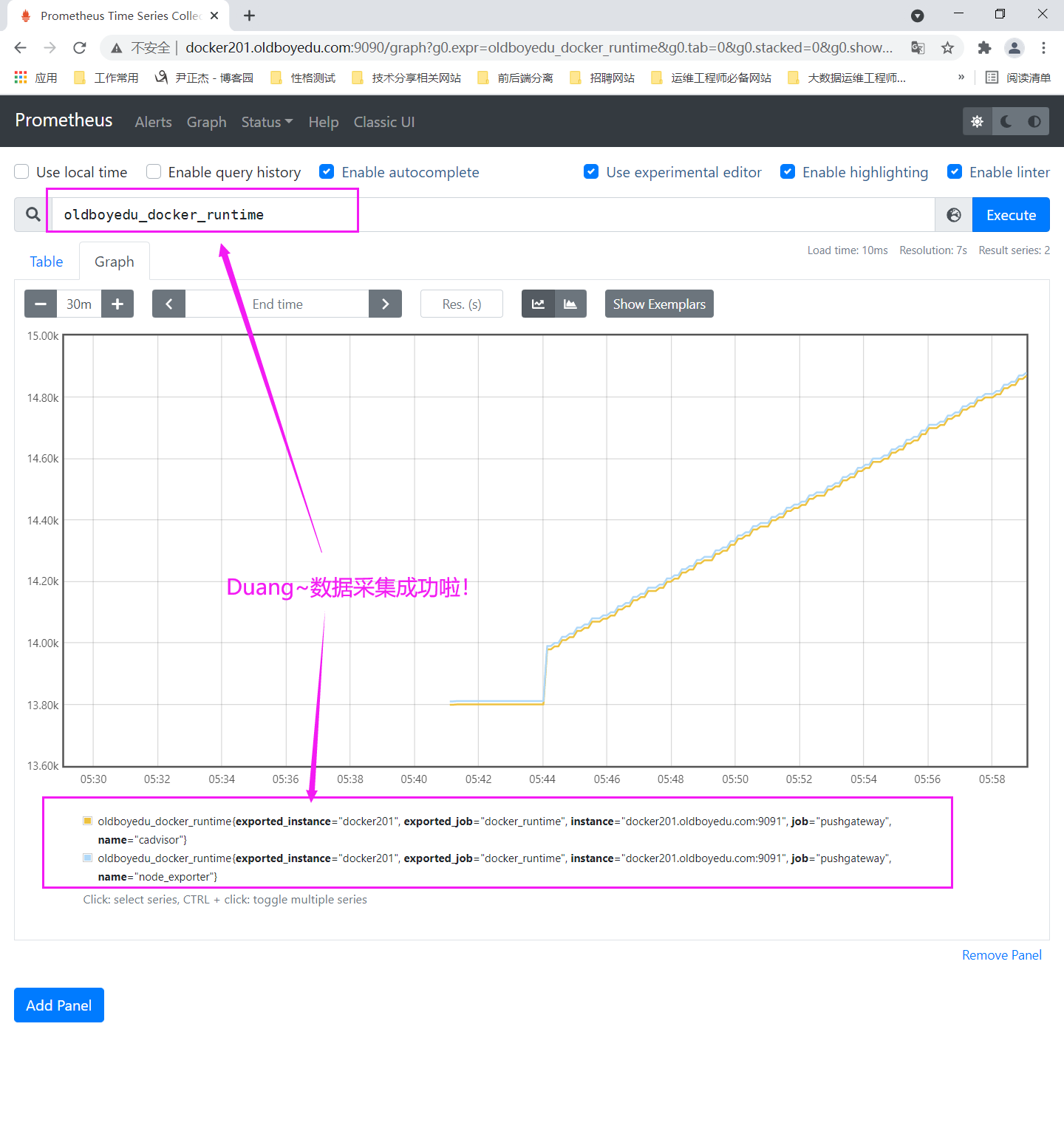This screenshot has height=1148, width=1064.
Task: Click the Add Panel button
Action: click(x=59, y=1005)
